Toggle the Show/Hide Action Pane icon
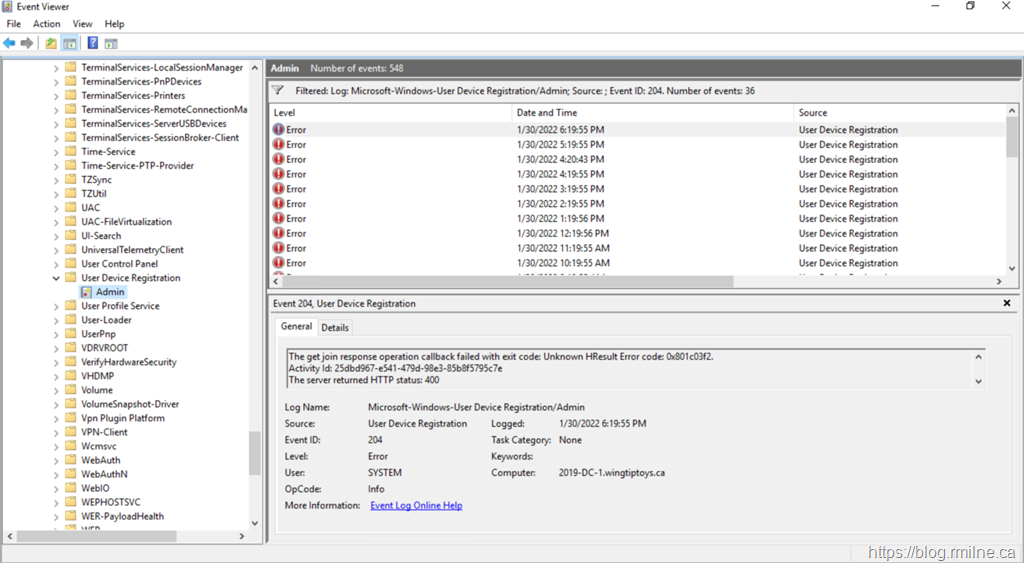Viewport: 1024px width, 563px height. click(x=111, y=43)
